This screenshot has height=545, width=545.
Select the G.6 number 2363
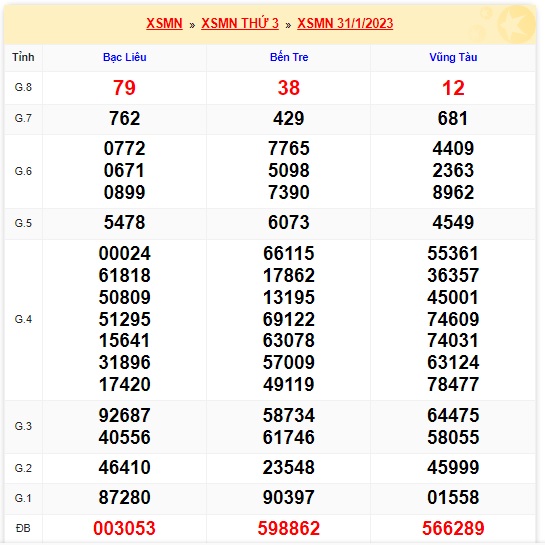(453, 170)
